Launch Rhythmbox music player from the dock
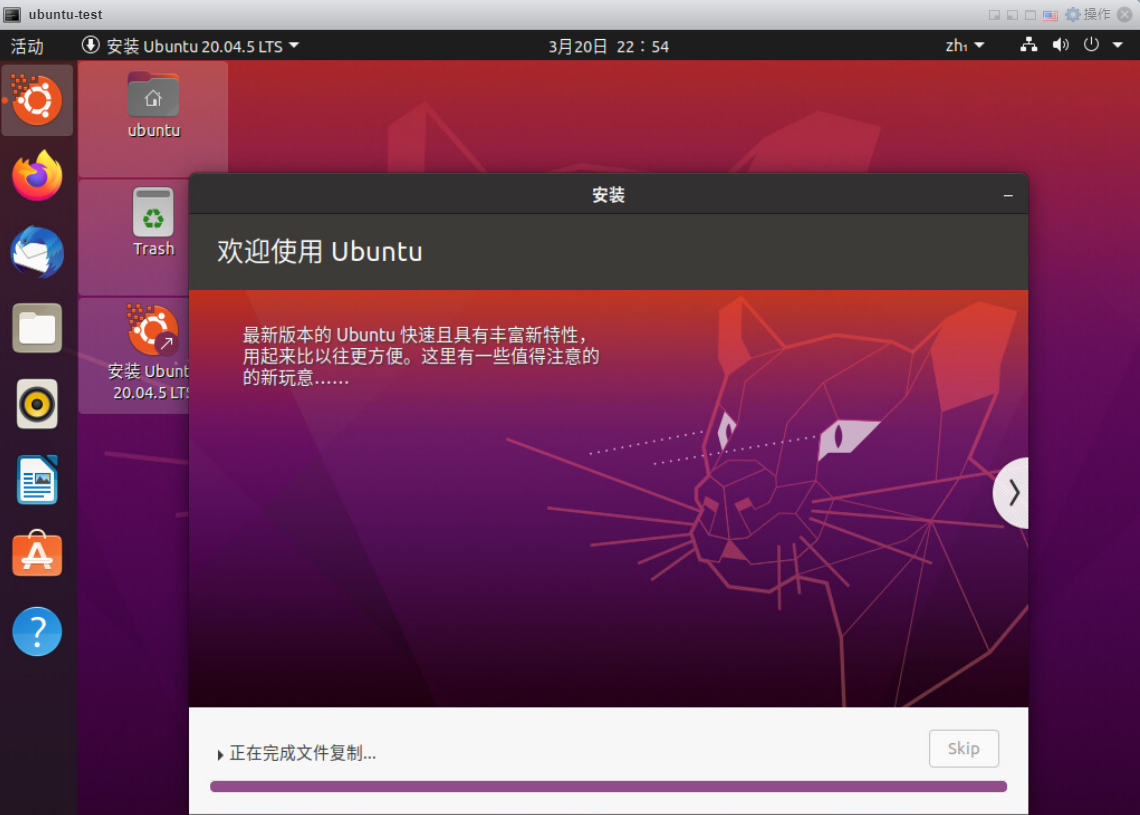 37,404
